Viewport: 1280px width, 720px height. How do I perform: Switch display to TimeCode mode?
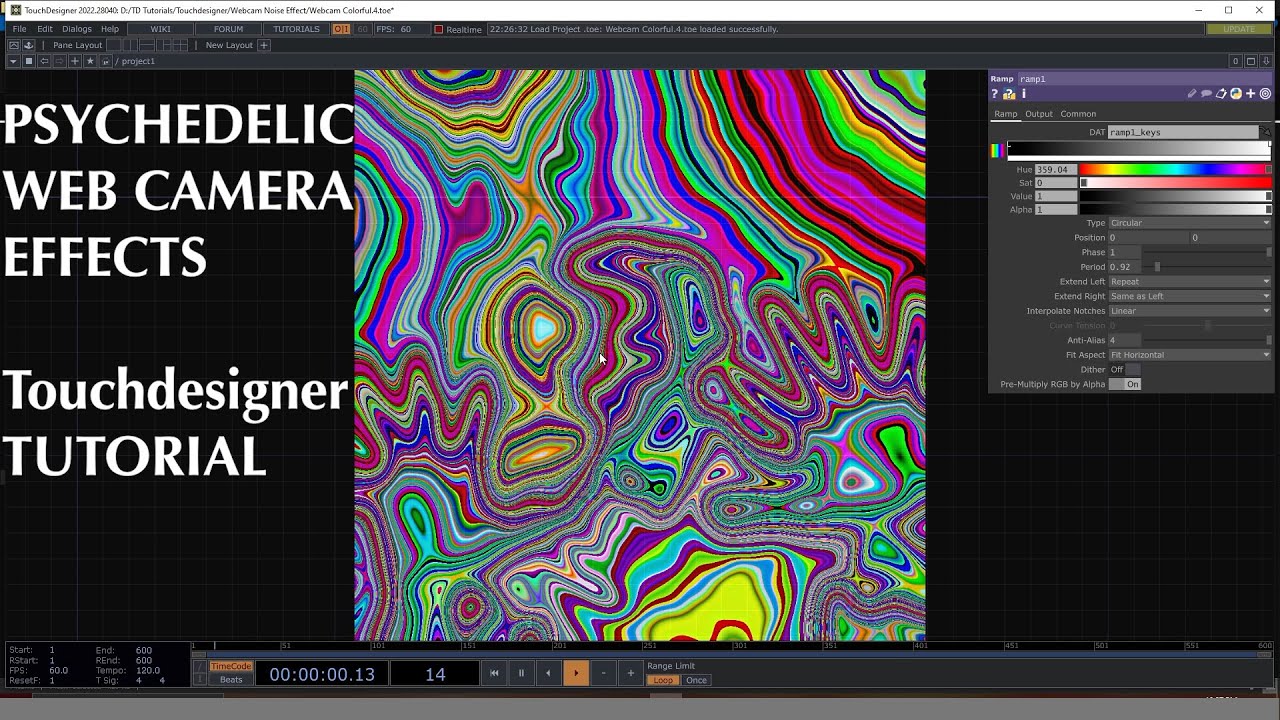pos(231,666)
